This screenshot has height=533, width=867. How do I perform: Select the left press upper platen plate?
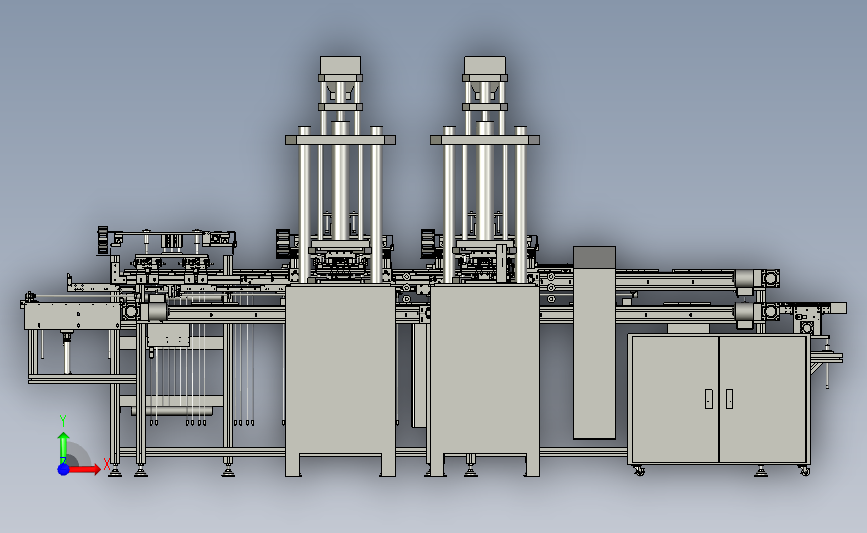coord(341,140)
